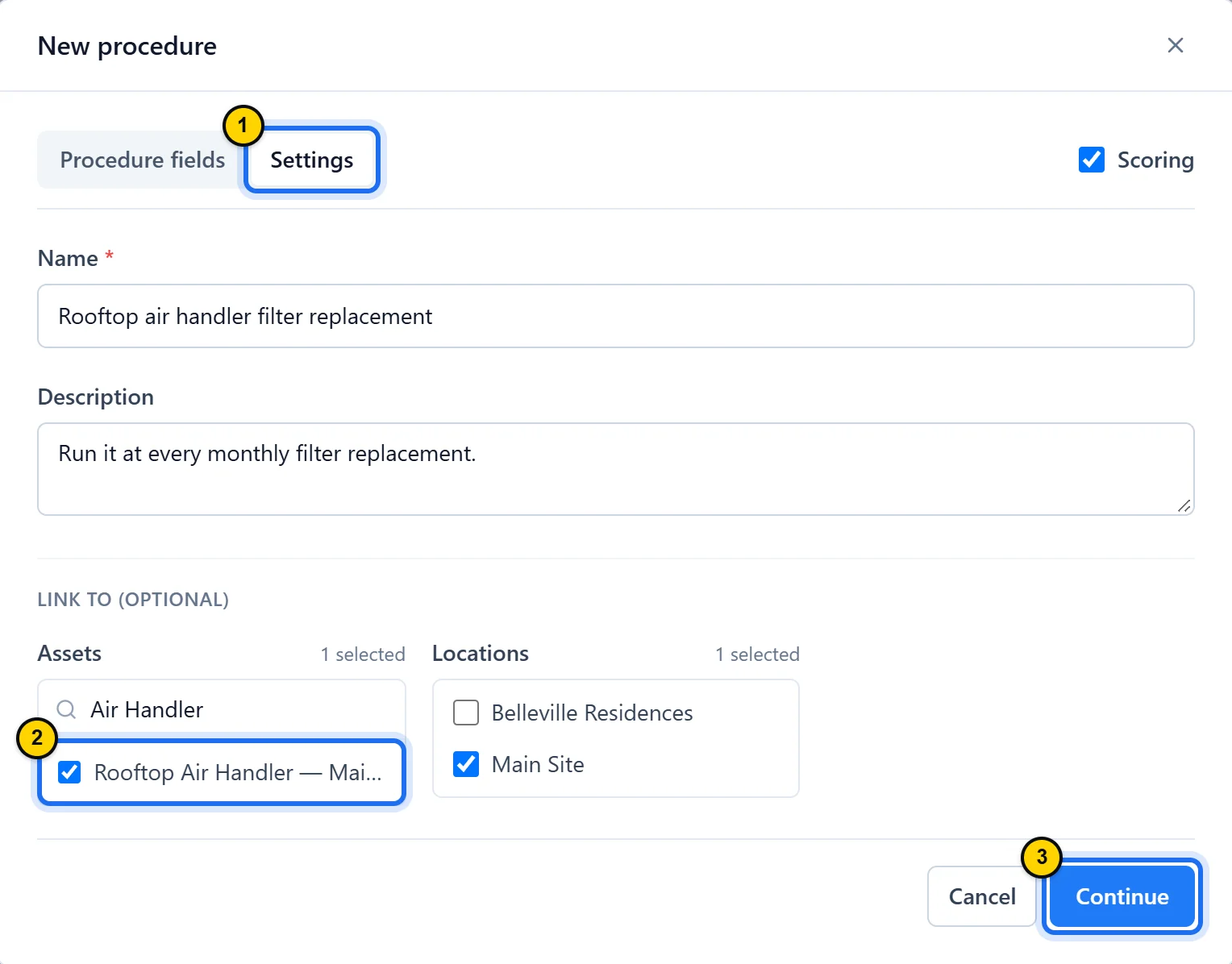
Task: Check the Belleville Residences location
Action: [466, 713]
